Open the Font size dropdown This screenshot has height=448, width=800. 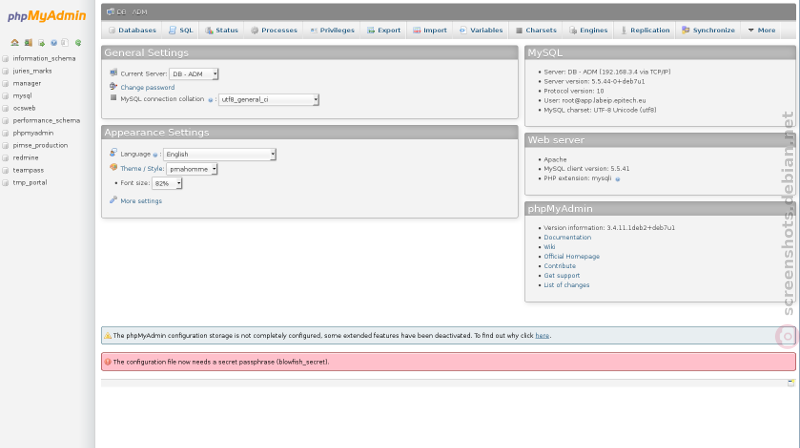point(167,183)
